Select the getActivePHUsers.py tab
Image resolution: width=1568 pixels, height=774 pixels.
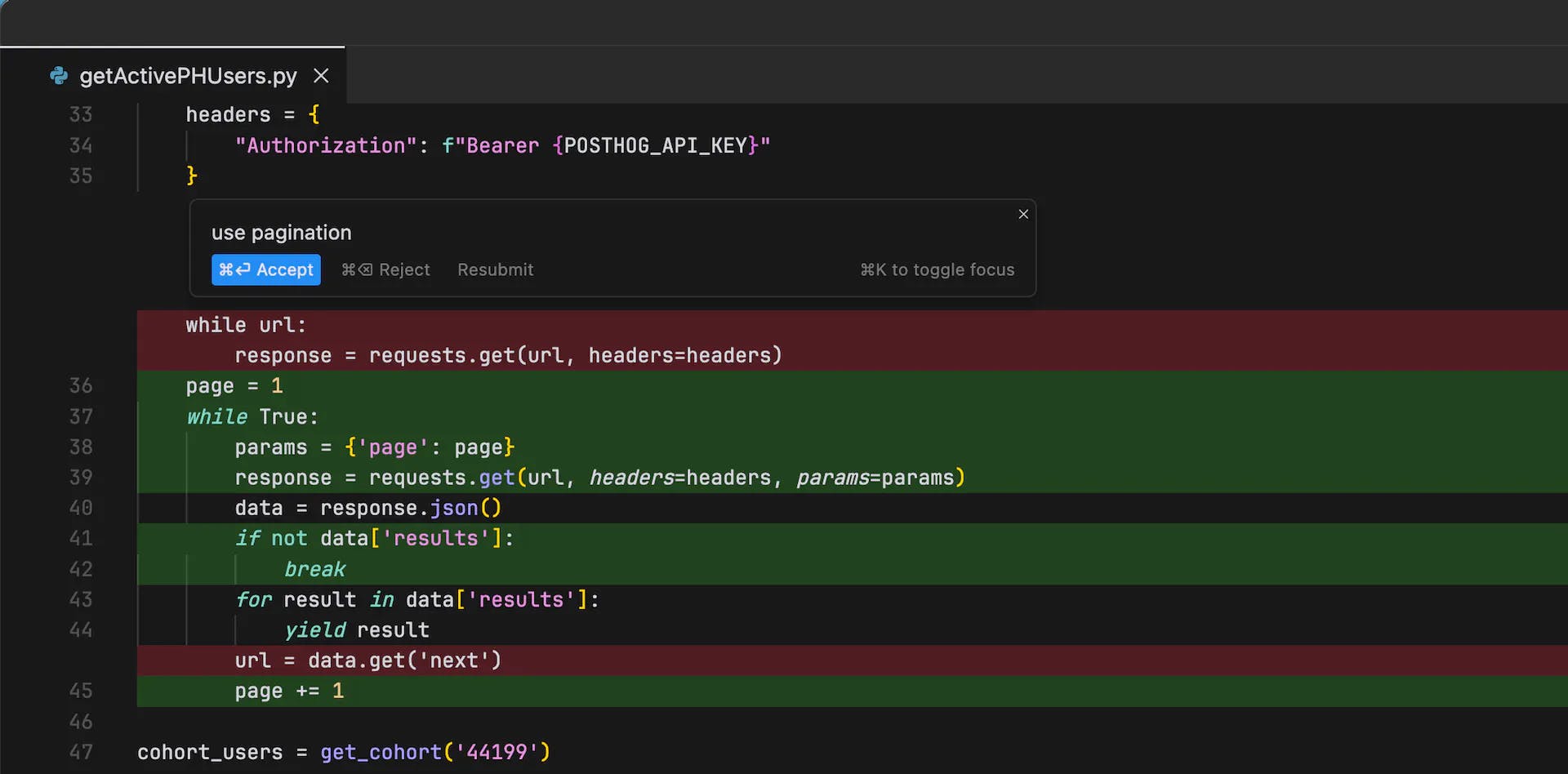[x=188, y=76]
